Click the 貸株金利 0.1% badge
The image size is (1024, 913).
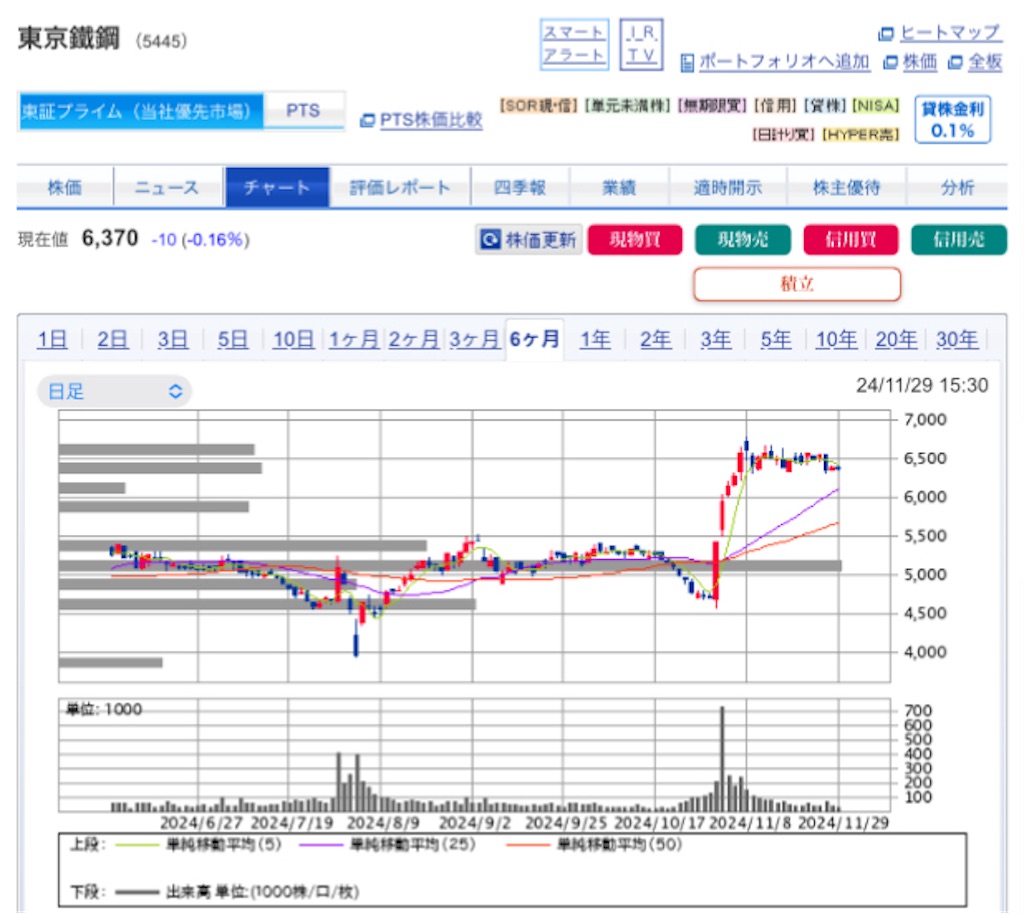tap(952, 120)
